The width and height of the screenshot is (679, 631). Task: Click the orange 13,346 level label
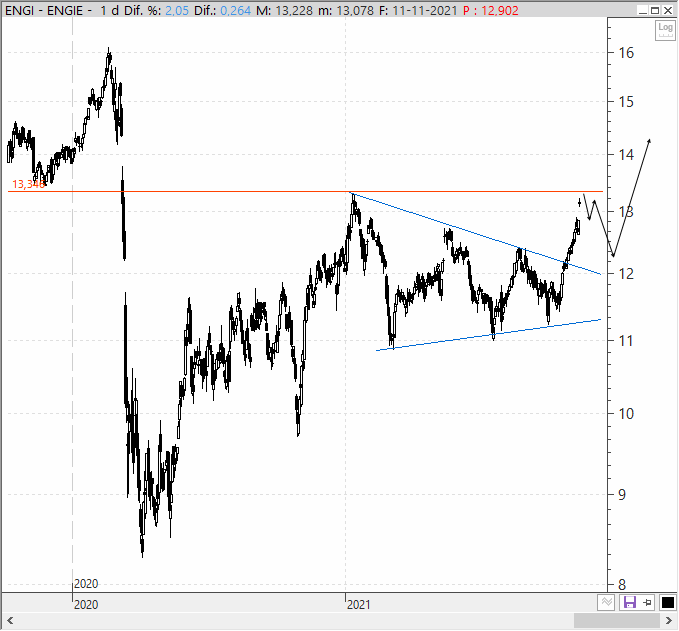click(28, 184)
